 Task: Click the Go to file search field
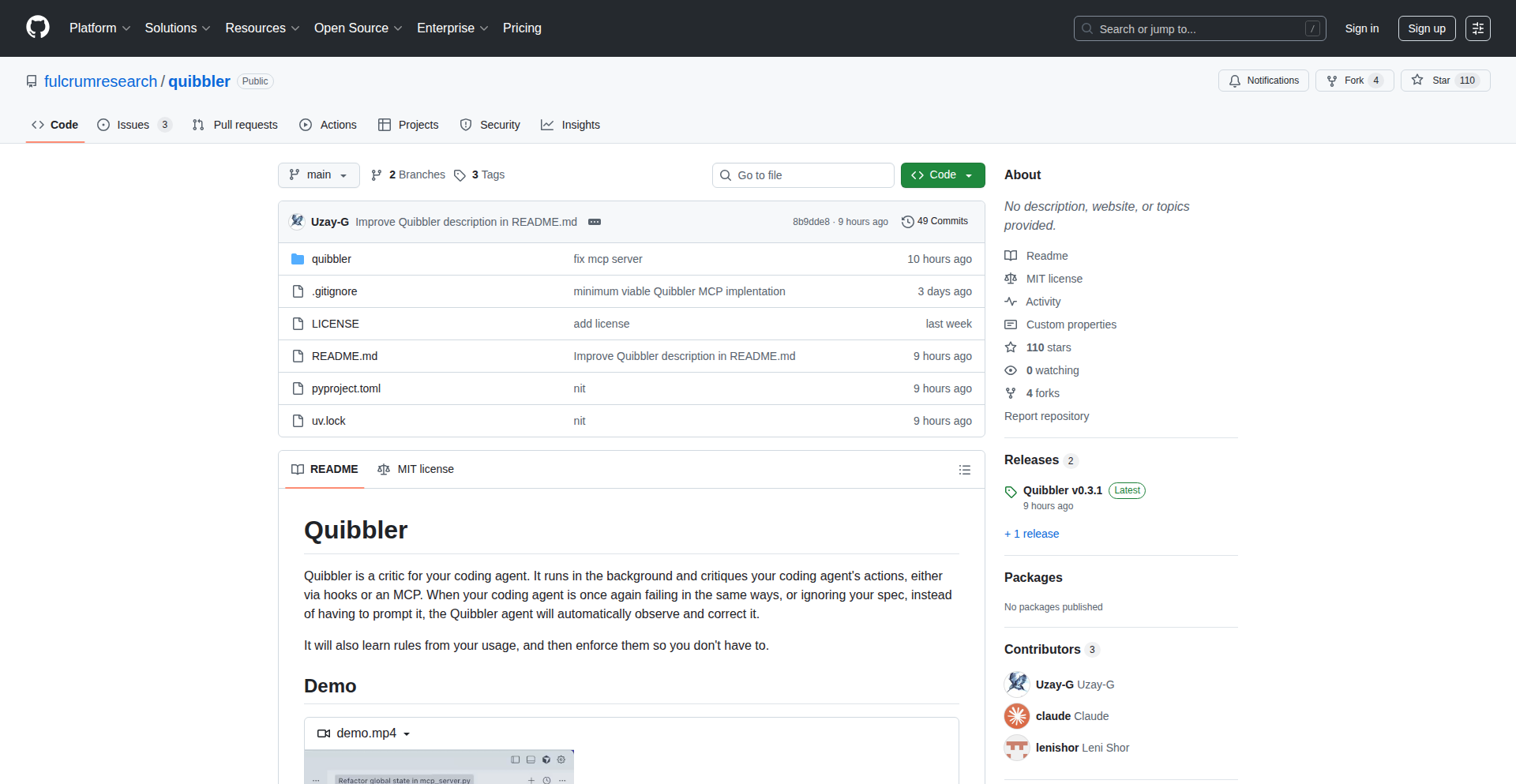click(803, 174)
